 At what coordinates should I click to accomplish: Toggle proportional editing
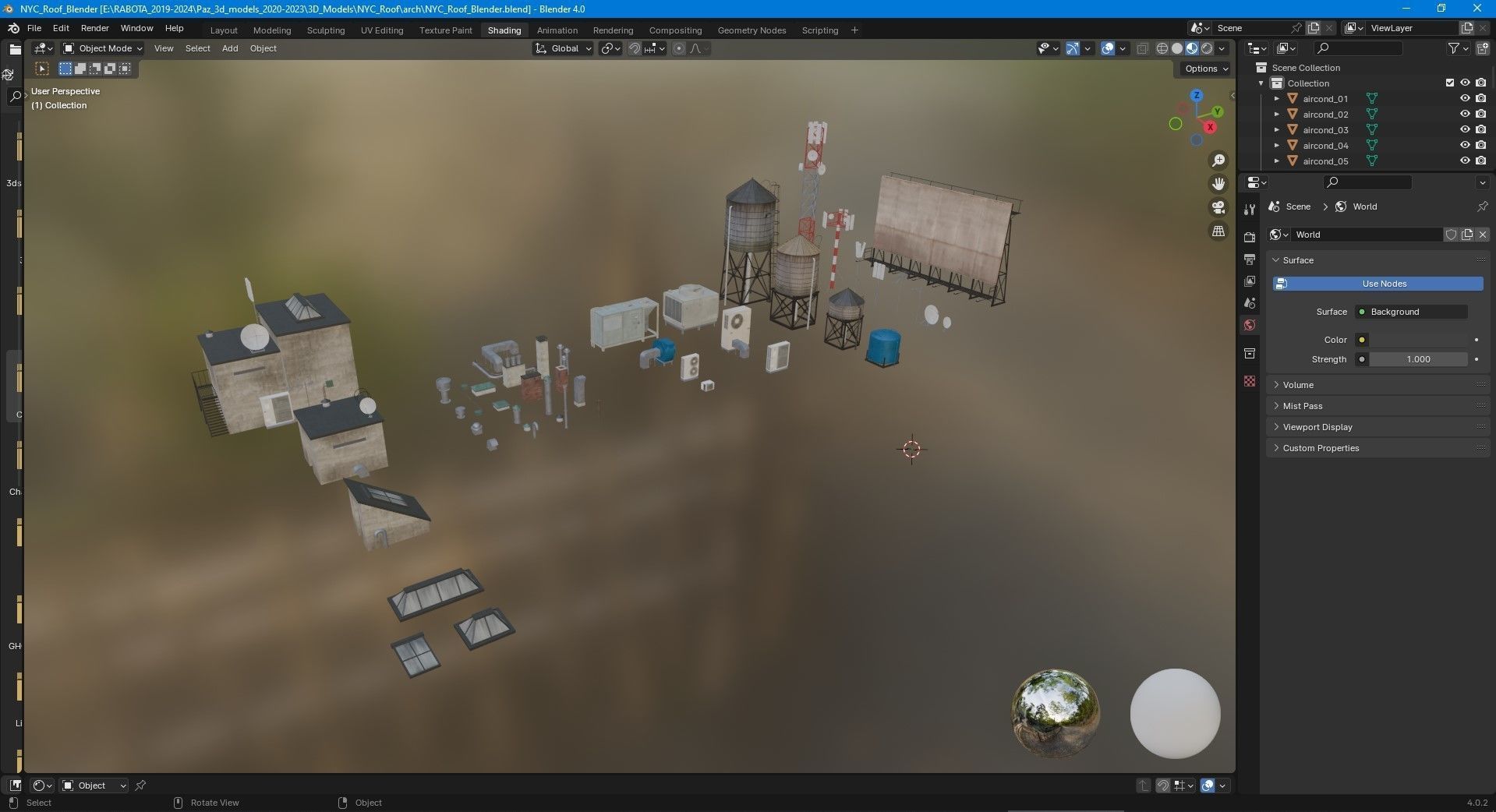click(x=678, y=48)
